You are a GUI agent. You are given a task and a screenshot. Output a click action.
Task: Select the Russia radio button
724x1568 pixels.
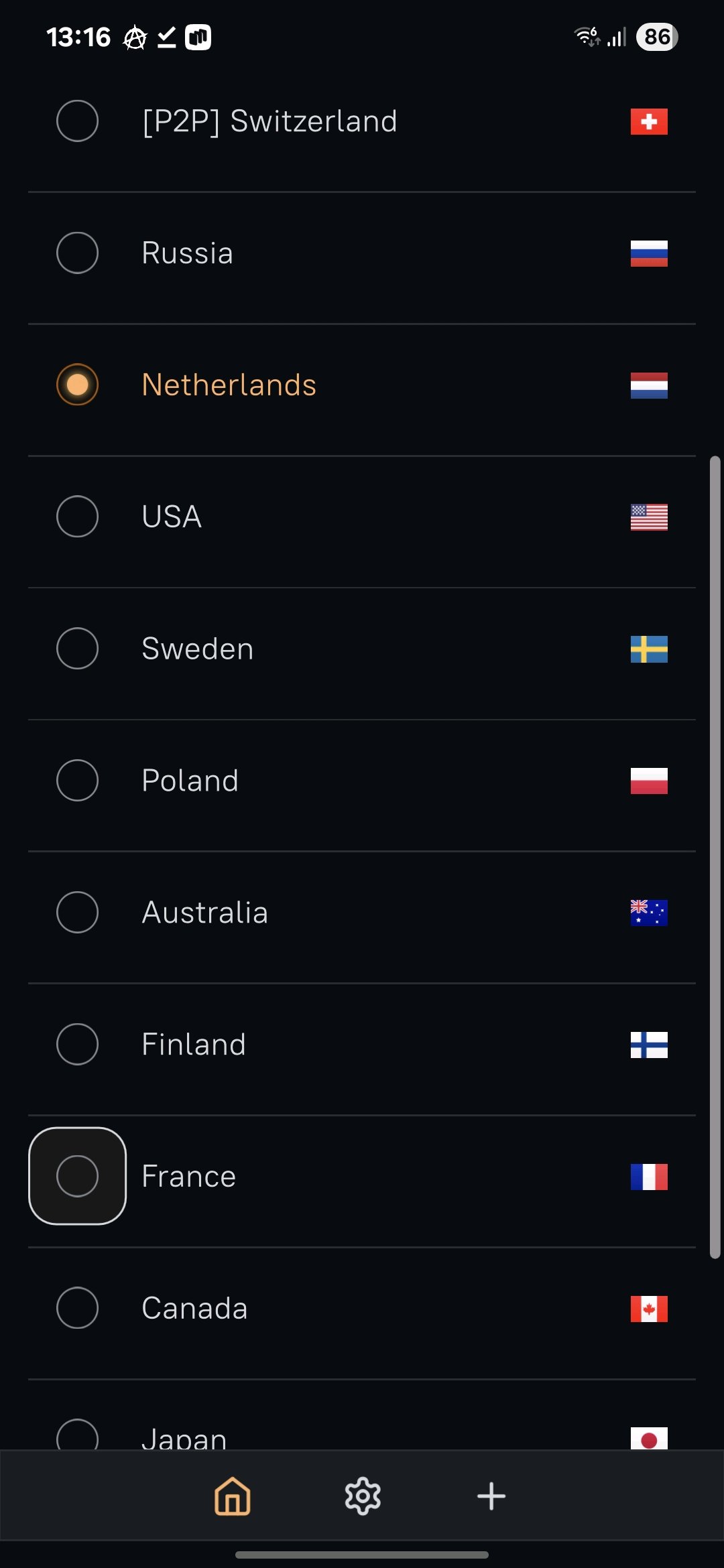[x=78, y=253]
